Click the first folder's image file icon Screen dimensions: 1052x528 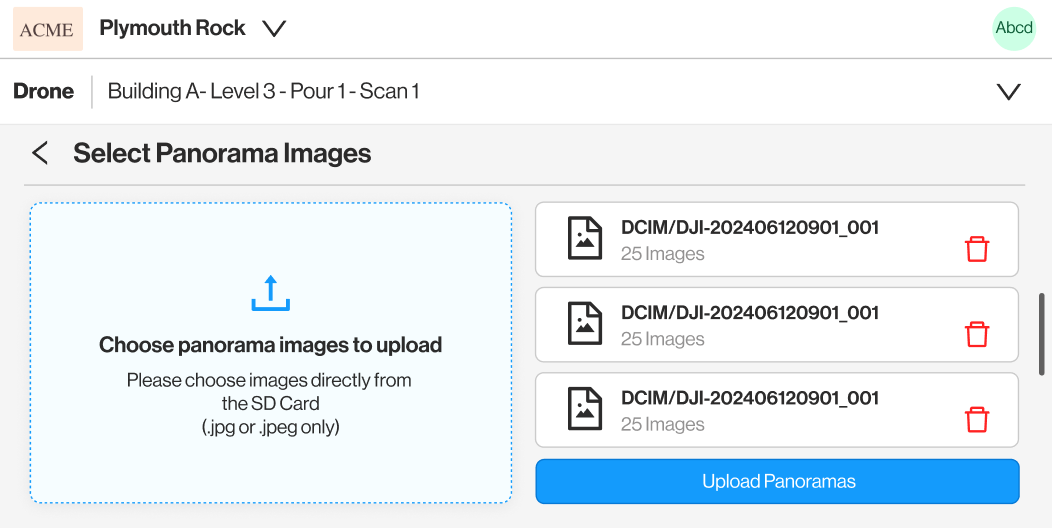click(585, 239)
